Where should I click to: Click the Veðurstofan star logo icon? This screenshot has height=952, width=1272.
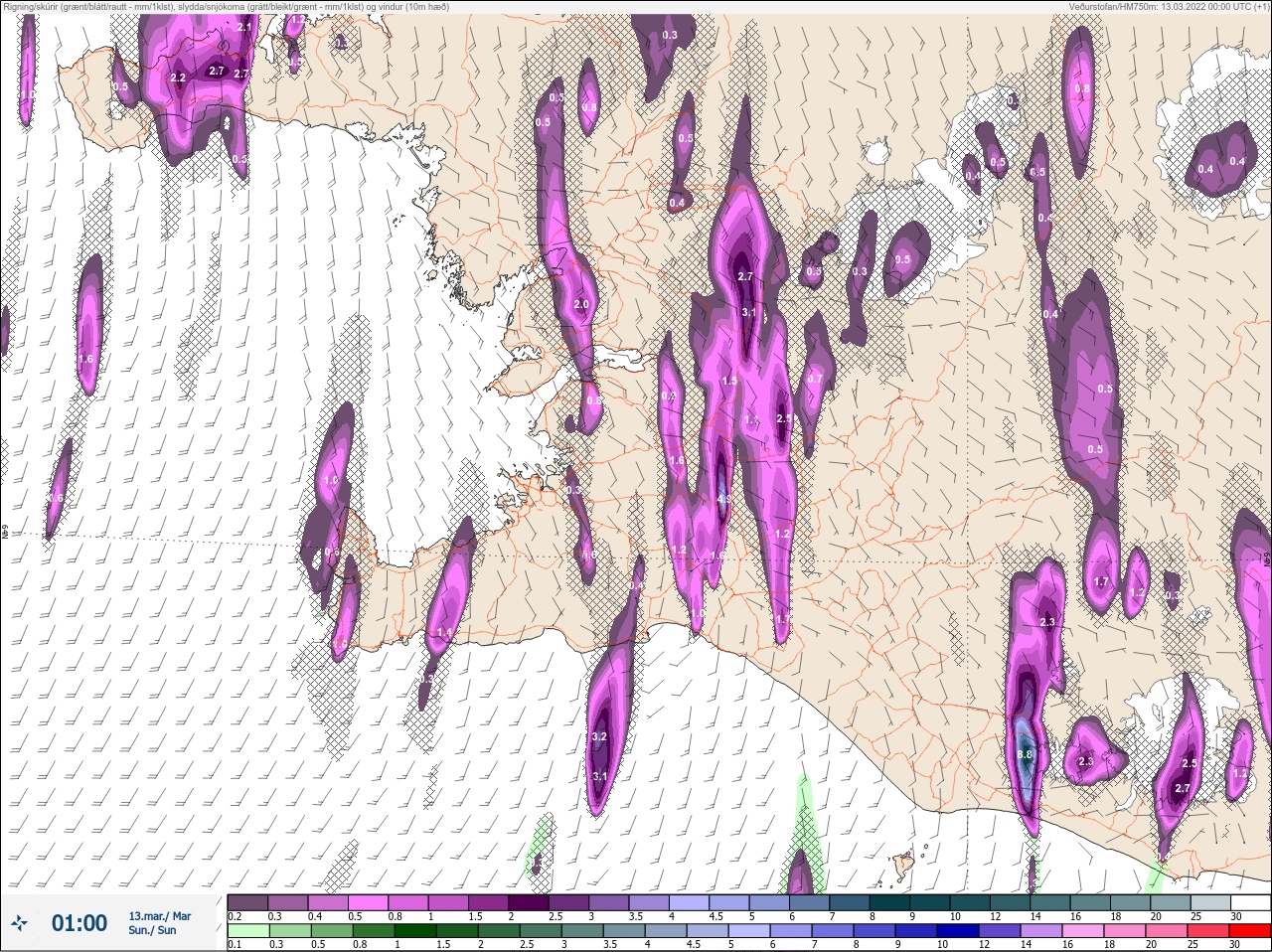point(19,924)
